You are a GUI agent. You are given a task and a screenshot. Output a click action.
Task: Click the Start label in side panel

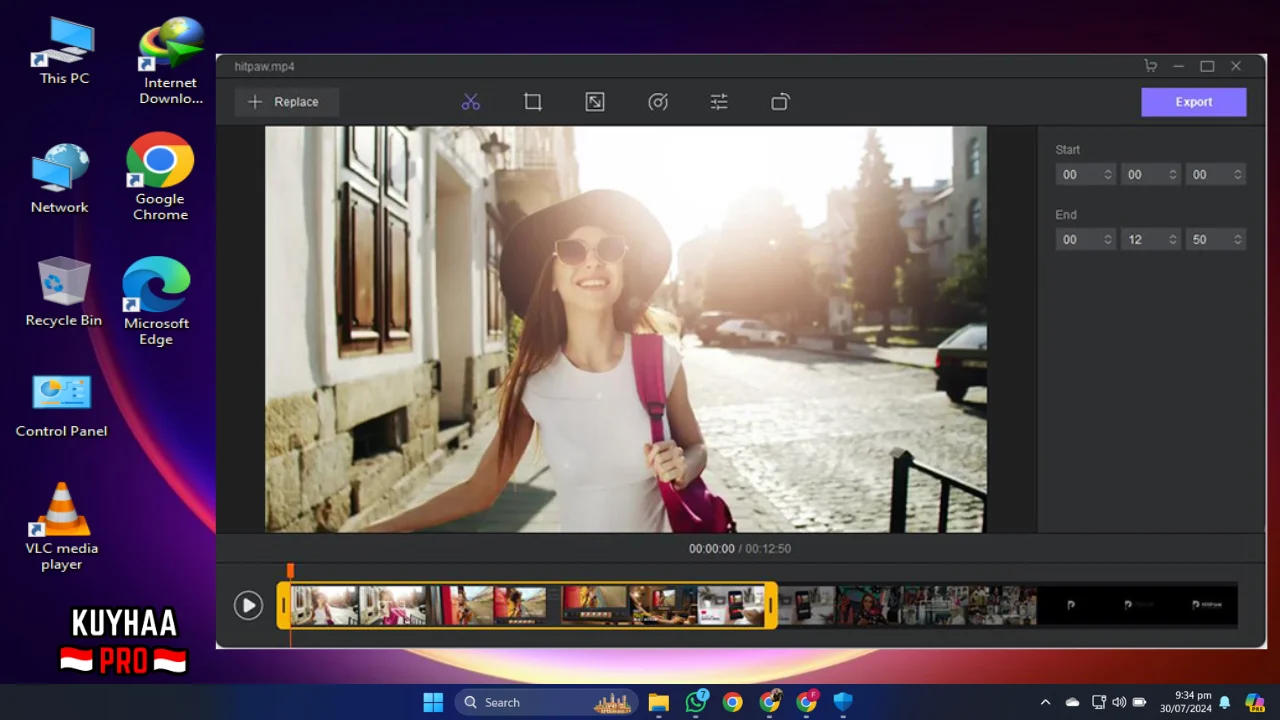(1068, 150)
